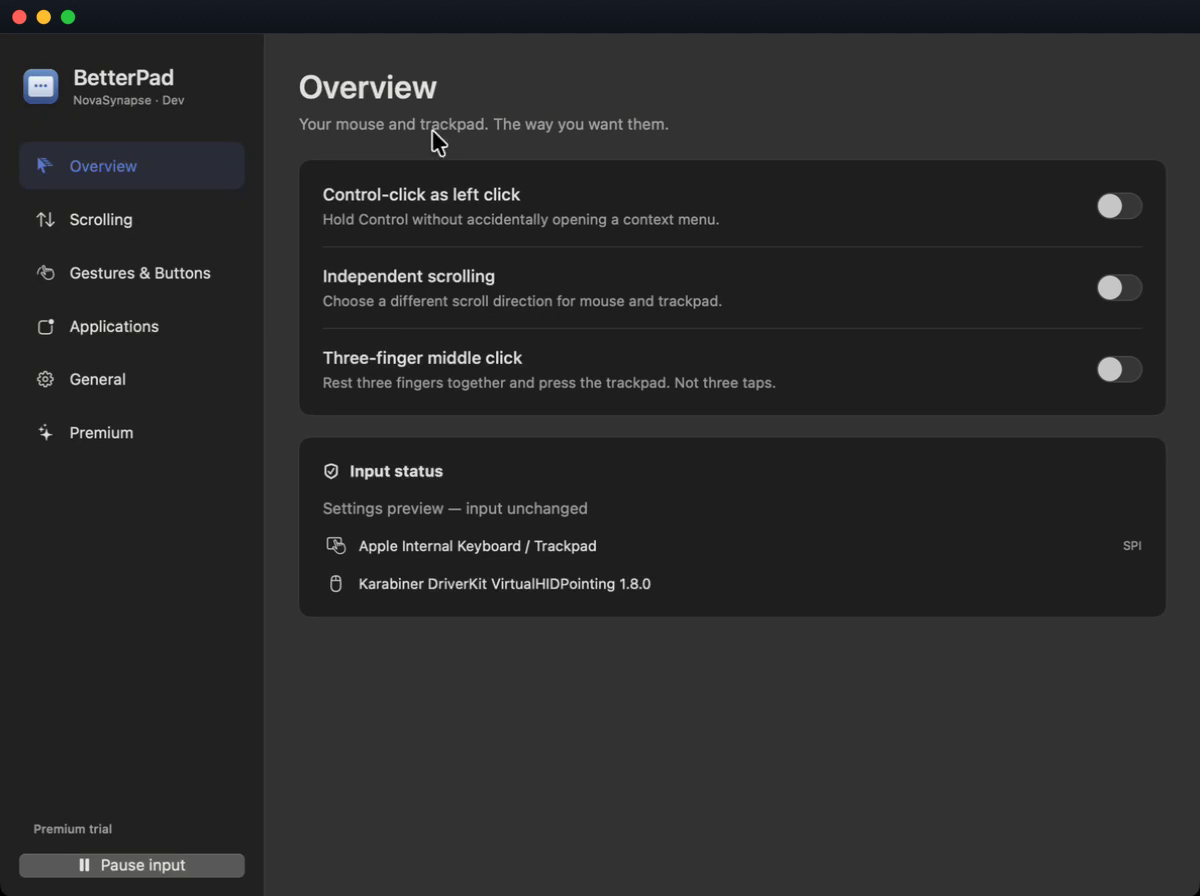Viewport: 1200px width, 896px height.
Task: Click the Scrolling up-down arrows icon
Action: coord(45,219)
